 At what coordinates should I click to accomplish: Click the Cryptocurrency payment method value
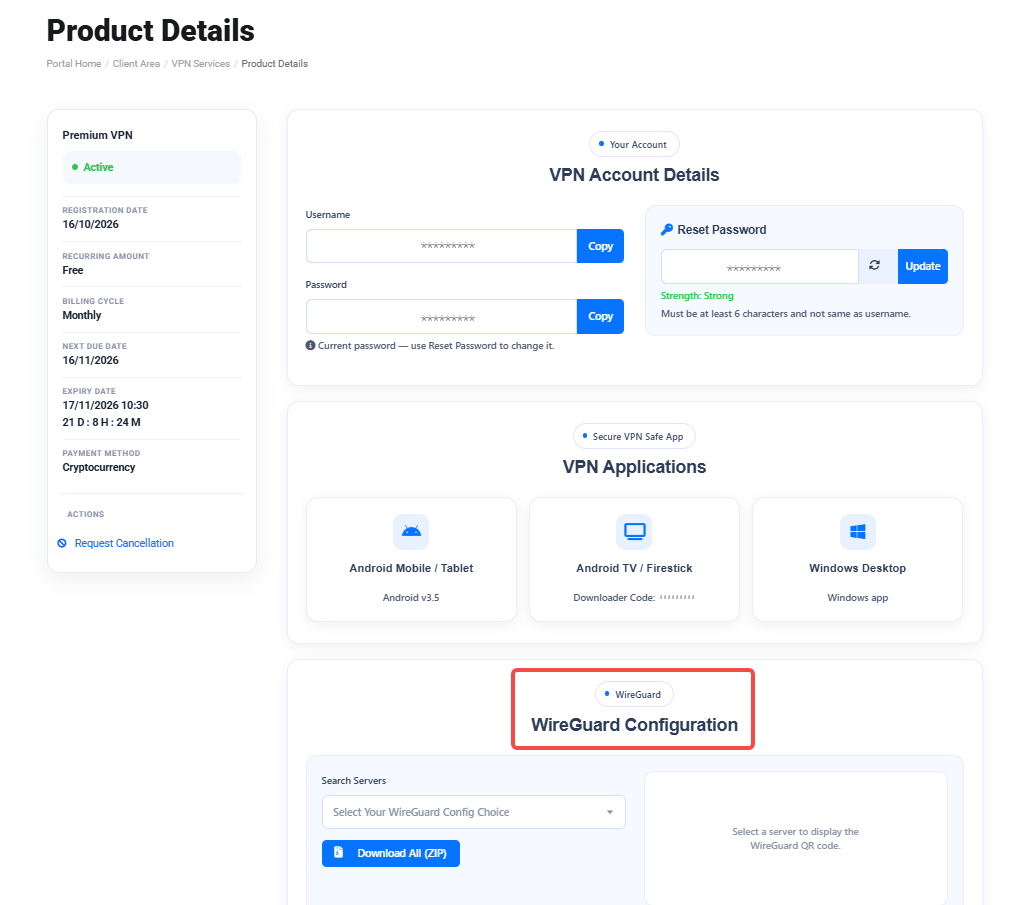tap(99, 467)
